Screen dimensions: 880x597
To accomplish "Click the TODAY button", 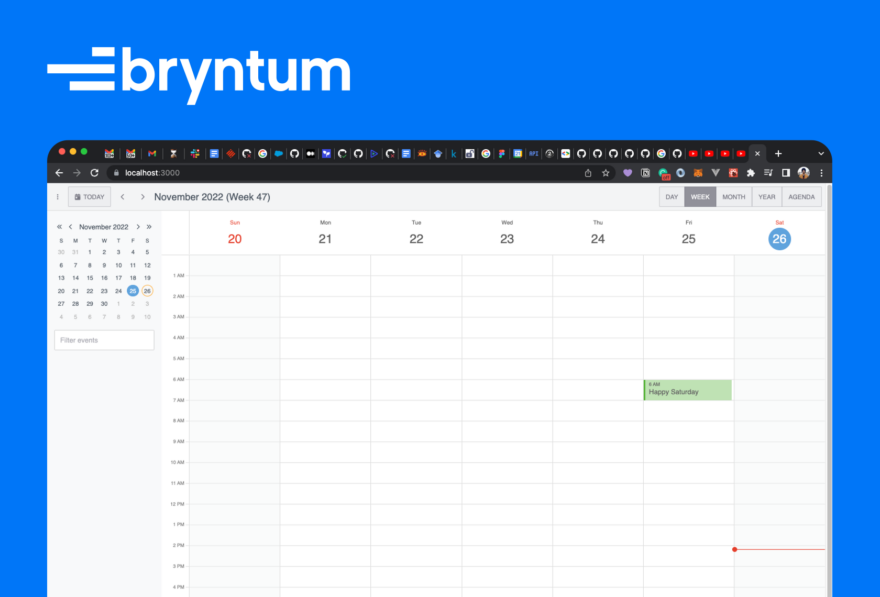I will click(92, 196).
